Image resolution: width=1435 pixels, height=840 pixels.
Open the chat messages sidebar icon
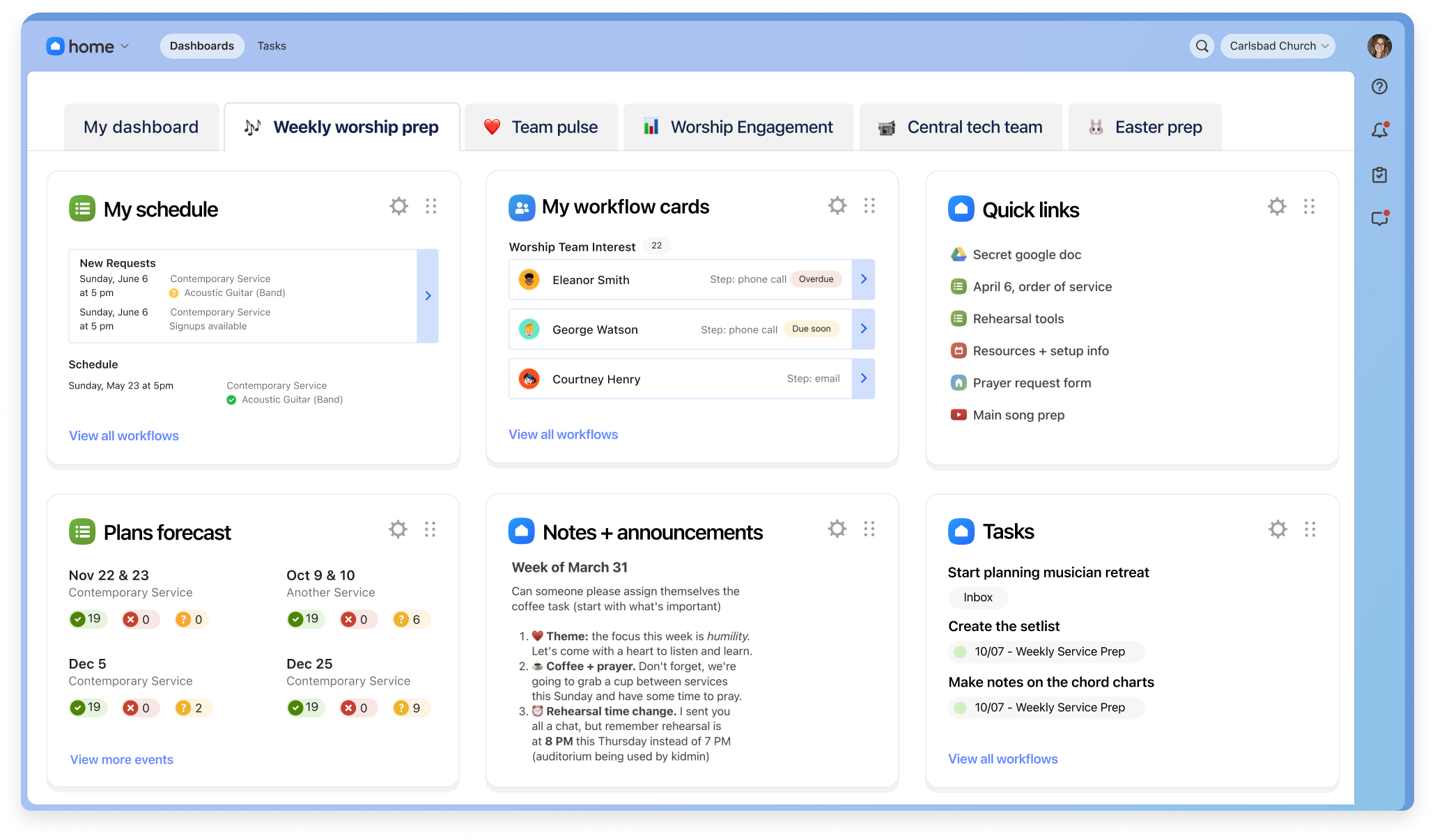(1379, 219)
